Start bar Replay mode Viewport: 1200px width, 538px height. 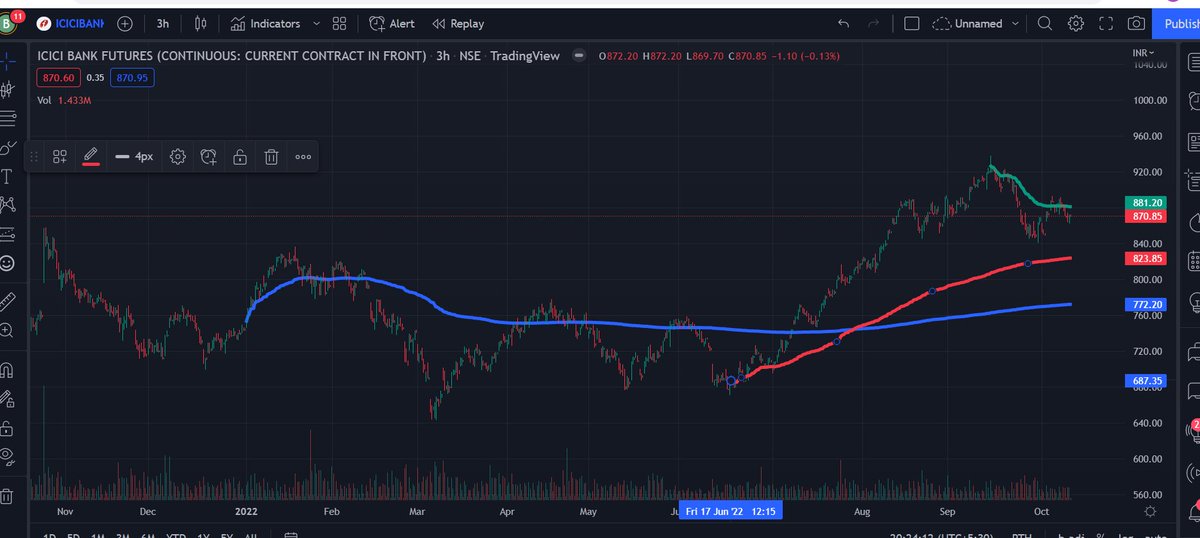(x=458, y=23)
